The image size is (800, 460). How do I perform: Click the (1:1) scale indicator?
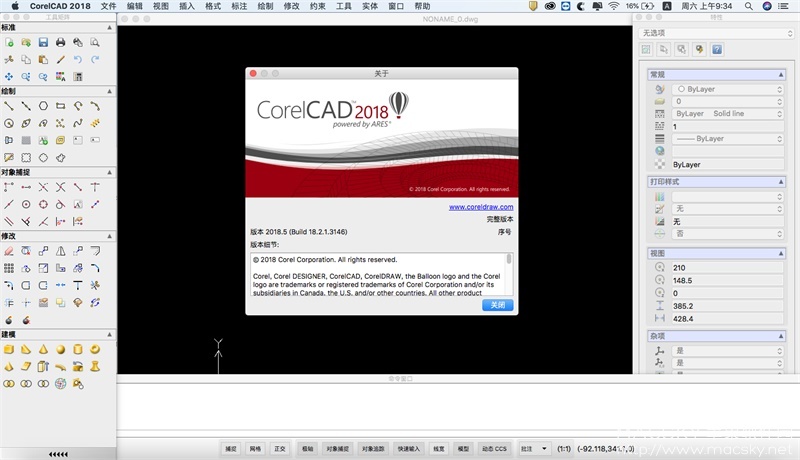[x=564, y=449]
